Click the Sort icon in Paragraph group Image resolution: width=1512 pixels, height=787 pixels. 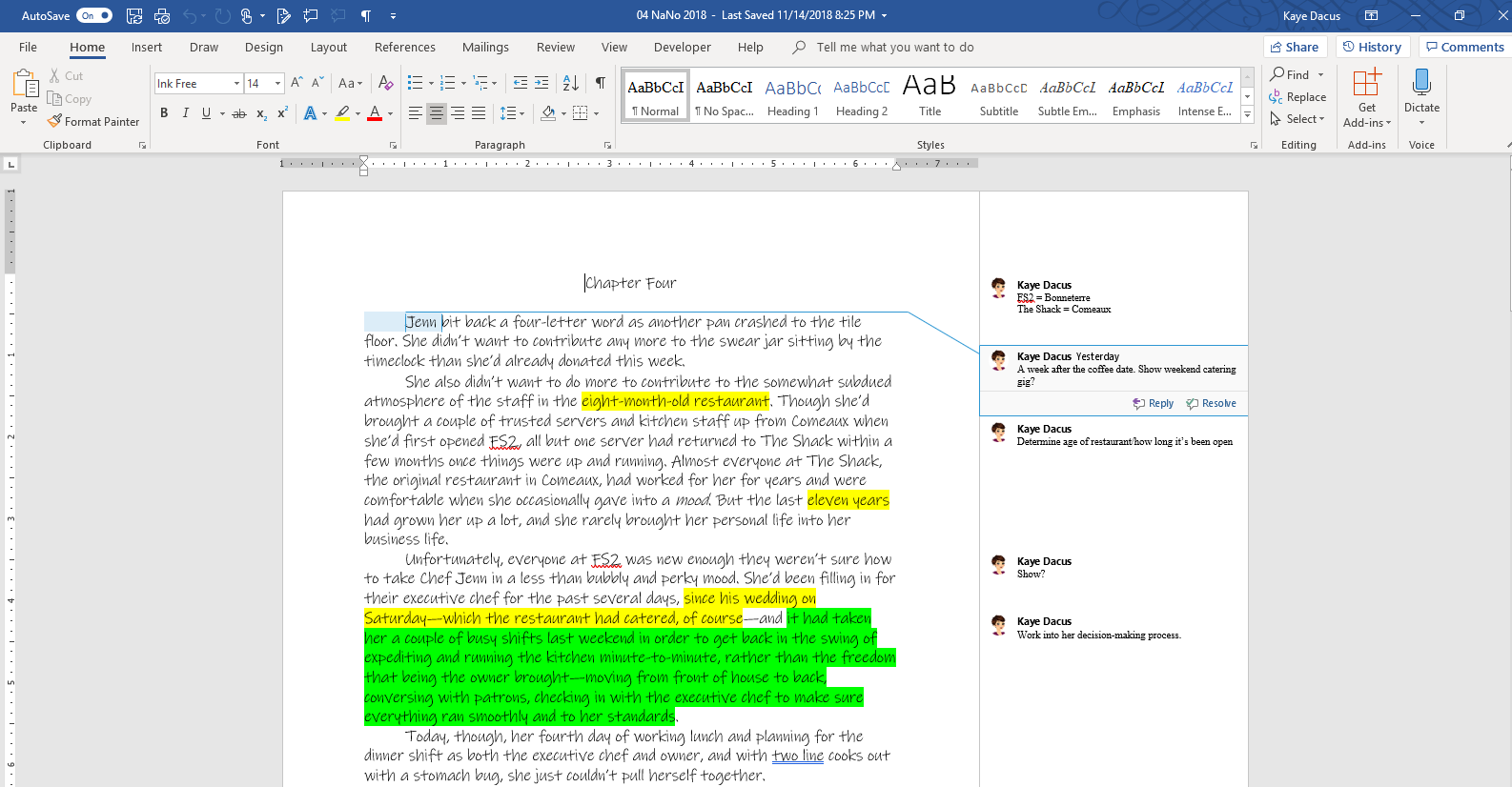pos(570,83)
